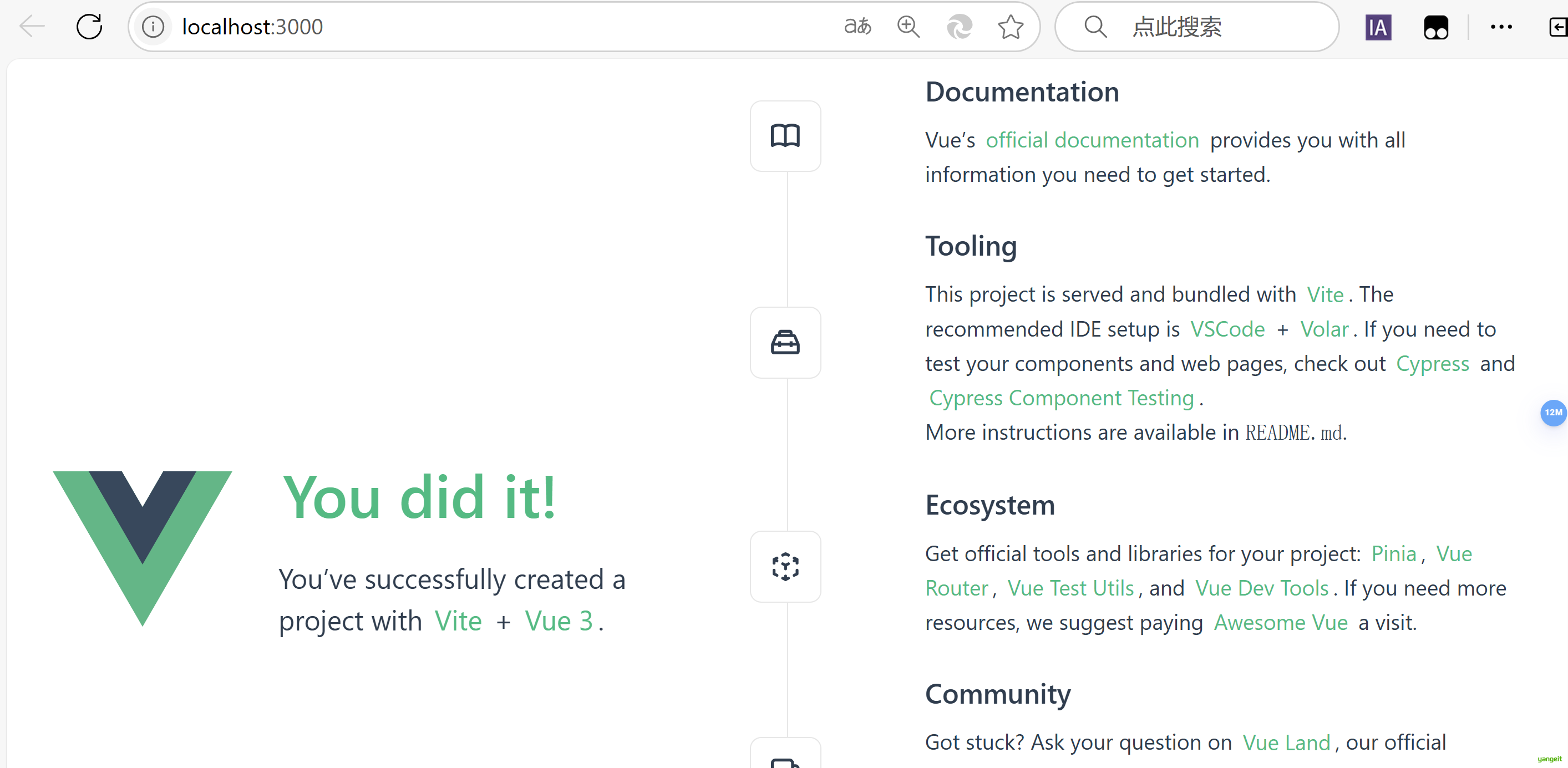Open the Vue 3 link
1568x768 pixels.
point(559,622)
